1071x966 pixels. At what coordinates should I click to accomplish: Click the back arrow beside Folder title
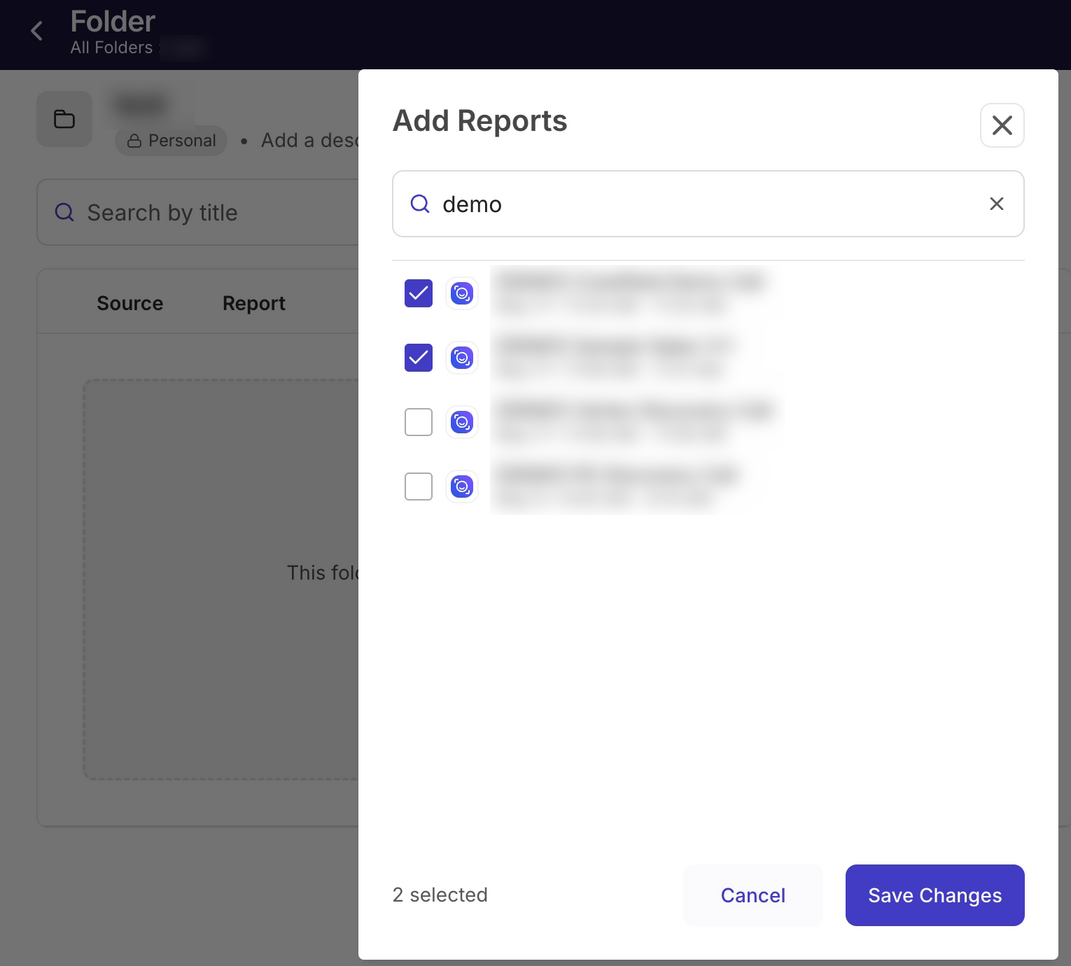[x=37, y=31]
